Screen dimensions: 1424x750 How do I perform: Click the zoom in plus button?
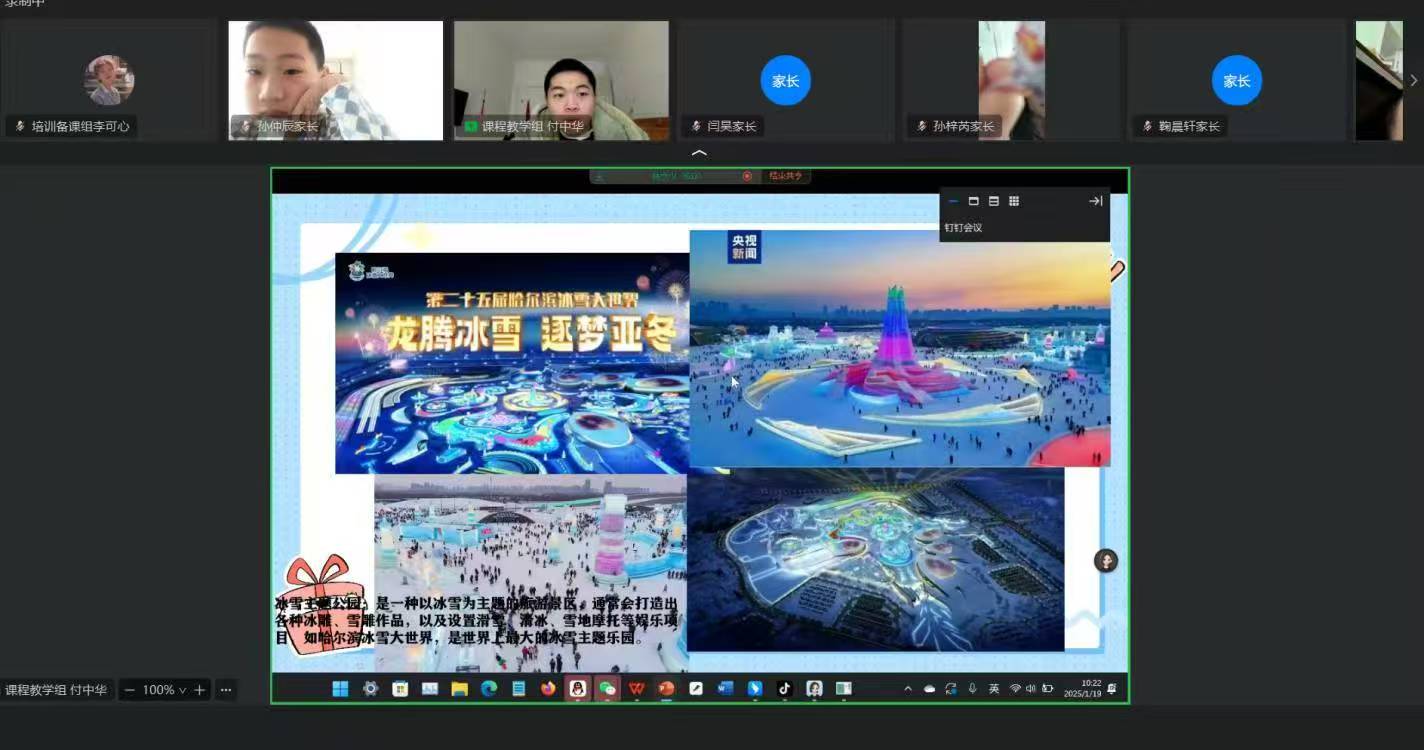(x=200, y=690)
